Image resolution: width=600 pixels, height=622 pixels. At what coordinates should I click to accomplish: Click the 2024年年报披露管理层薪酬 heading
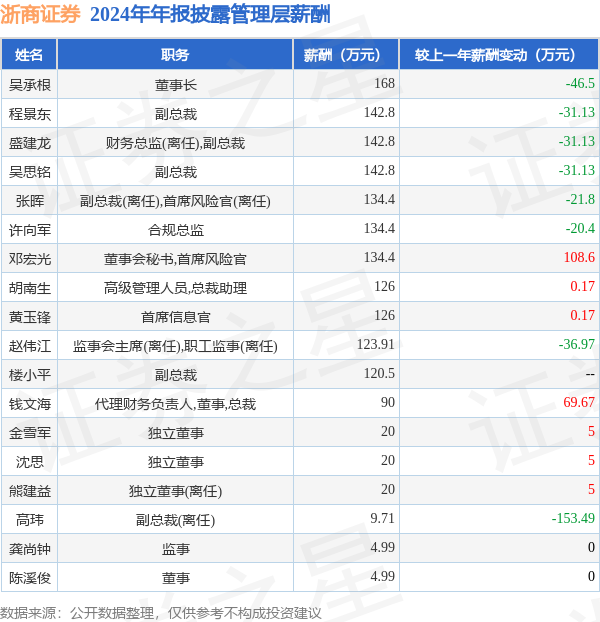pyautogui.click(x=210, y=15)
